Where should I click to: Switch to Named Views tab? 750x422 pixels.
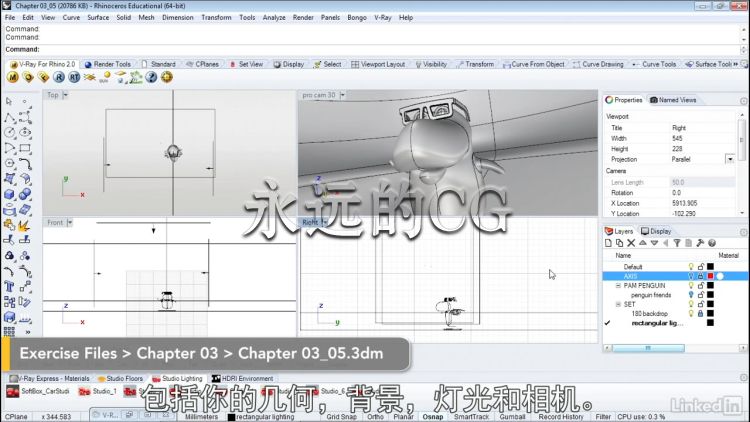(x=673, y=100)
